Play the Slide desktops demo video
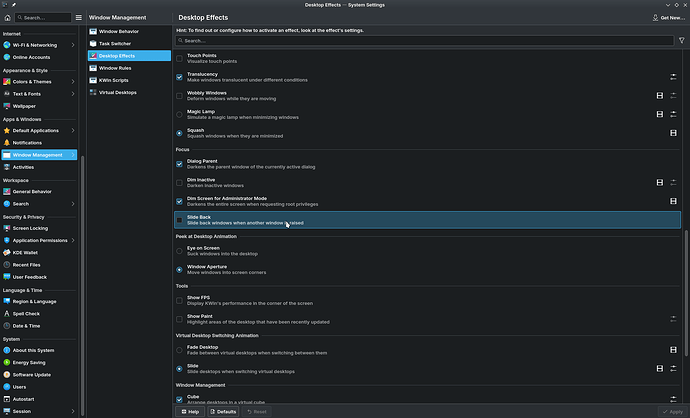The width and height of the screenshot is (690, 418). pos(660,369)
